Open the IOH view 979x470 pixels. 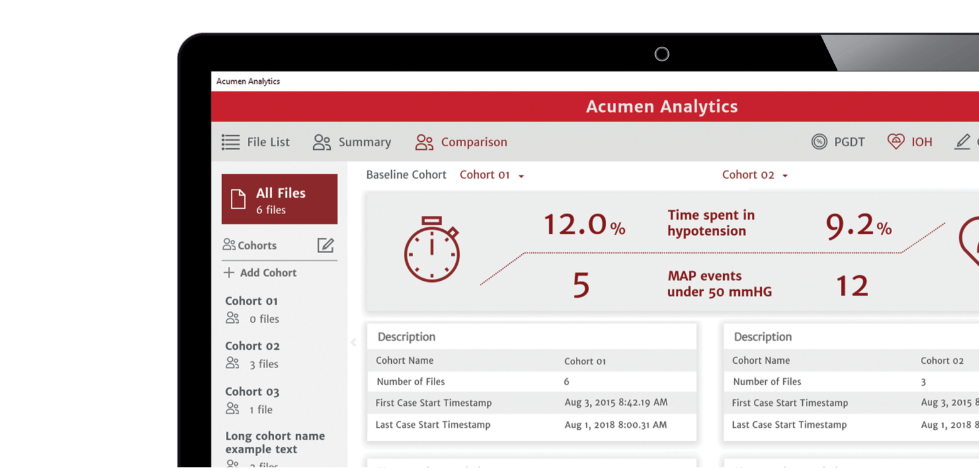(910, 142)
